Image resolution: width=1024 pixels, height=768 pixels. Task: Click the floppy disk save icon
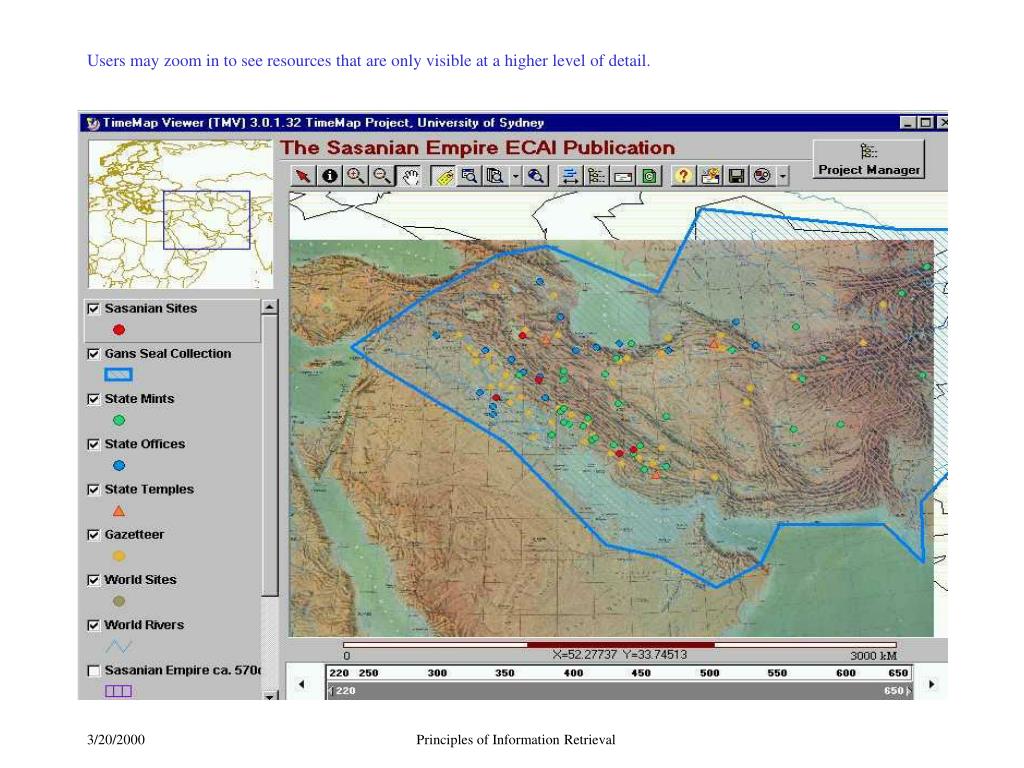(736, 176)
